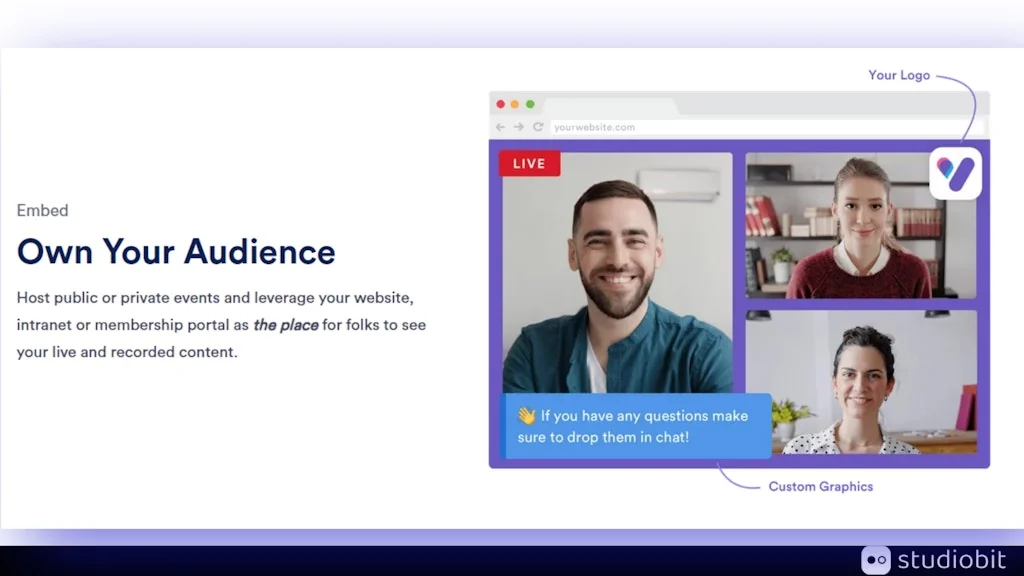Click the red LIVE badge
Viewport: 1024px width, 576px height.
coord(529,164)
